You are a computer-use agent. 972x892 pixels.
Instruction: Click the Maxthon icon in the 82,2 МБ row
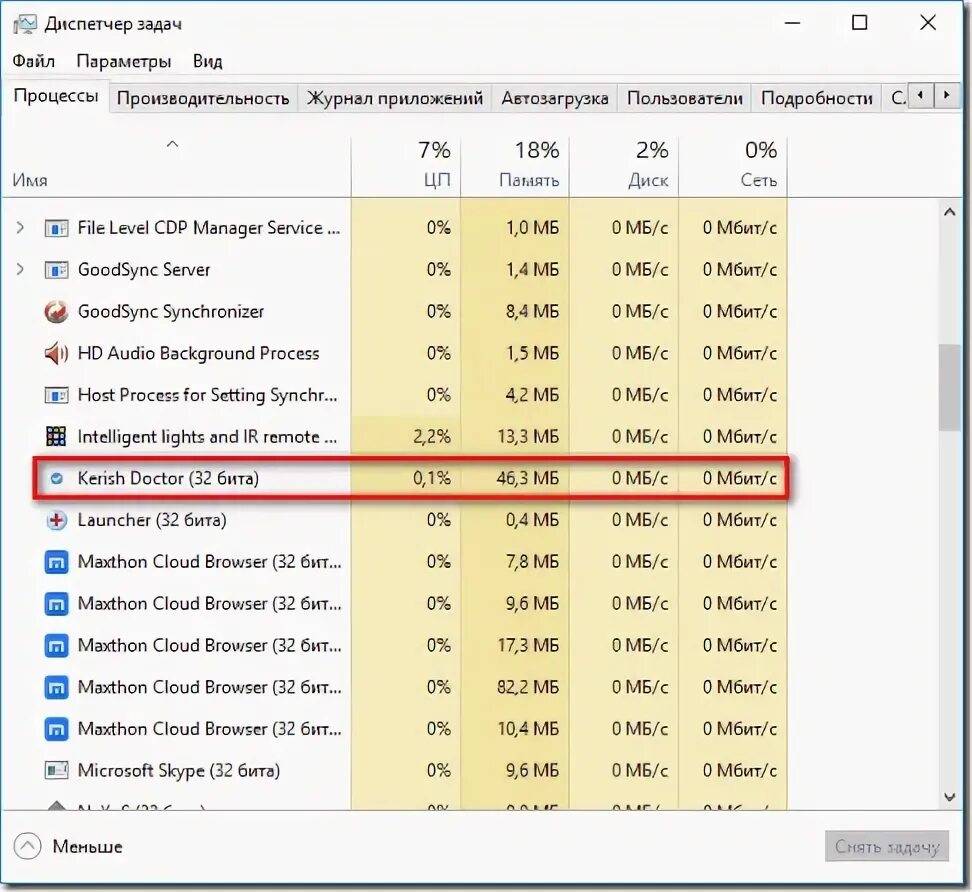coord(56,687)
